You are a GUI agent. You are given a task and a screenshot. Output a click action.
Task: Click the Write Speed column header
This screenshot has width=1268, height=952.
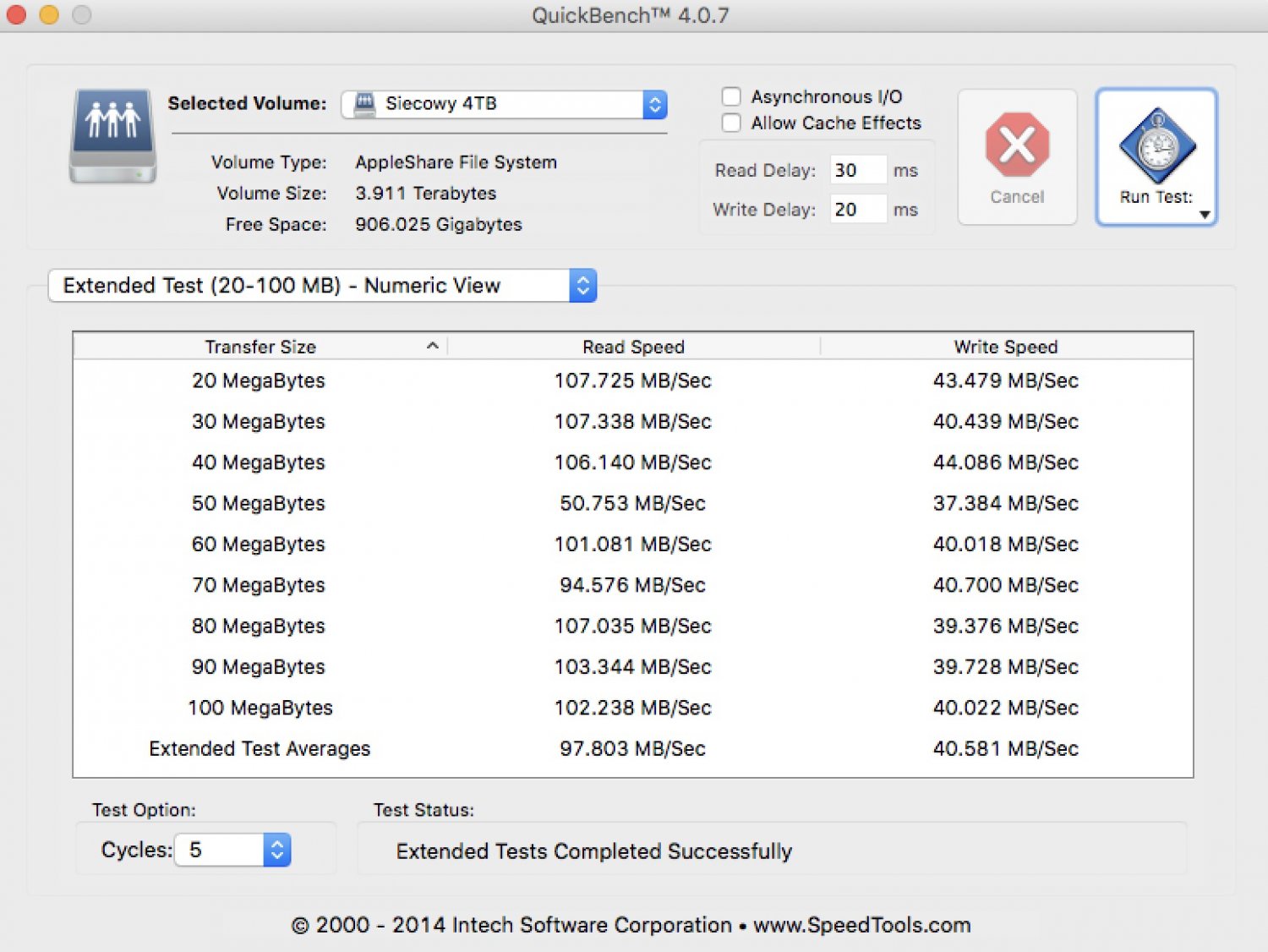click(x=1006, y=347)
